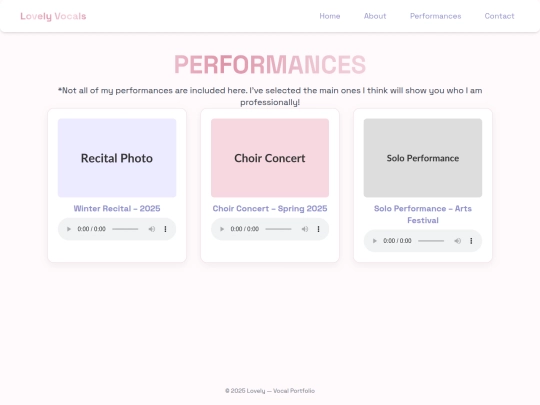The image size is (540, 405).
Task: Mute the Winter Recital audio player
Action: pyautogui.click(x=152, y=229)
